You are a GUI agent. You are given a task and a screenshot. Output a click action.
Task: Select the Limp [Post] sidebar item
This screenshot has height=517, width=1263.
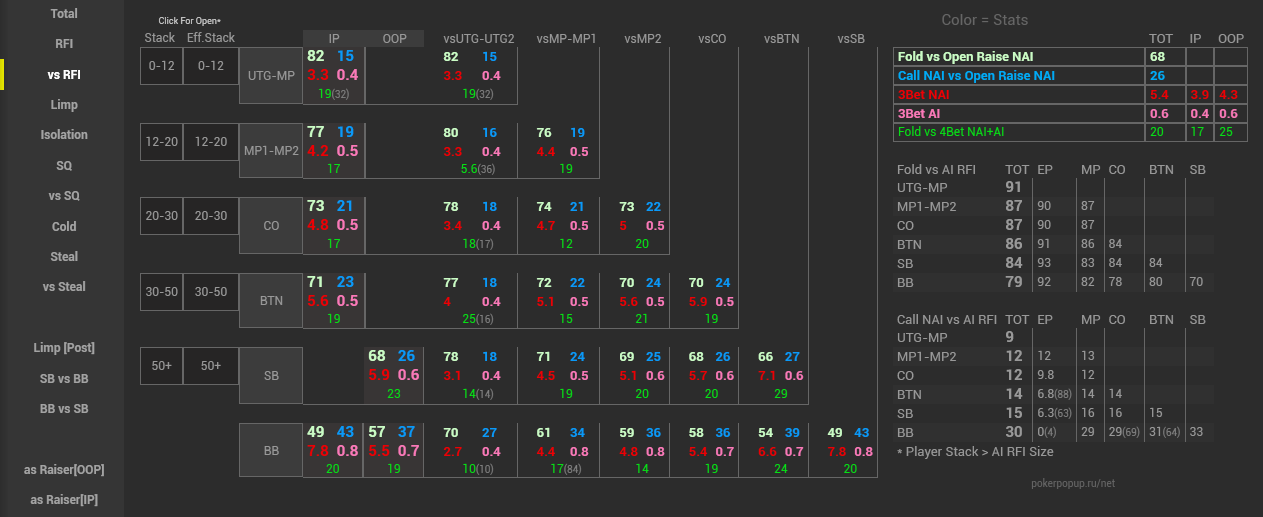(64, 348)
